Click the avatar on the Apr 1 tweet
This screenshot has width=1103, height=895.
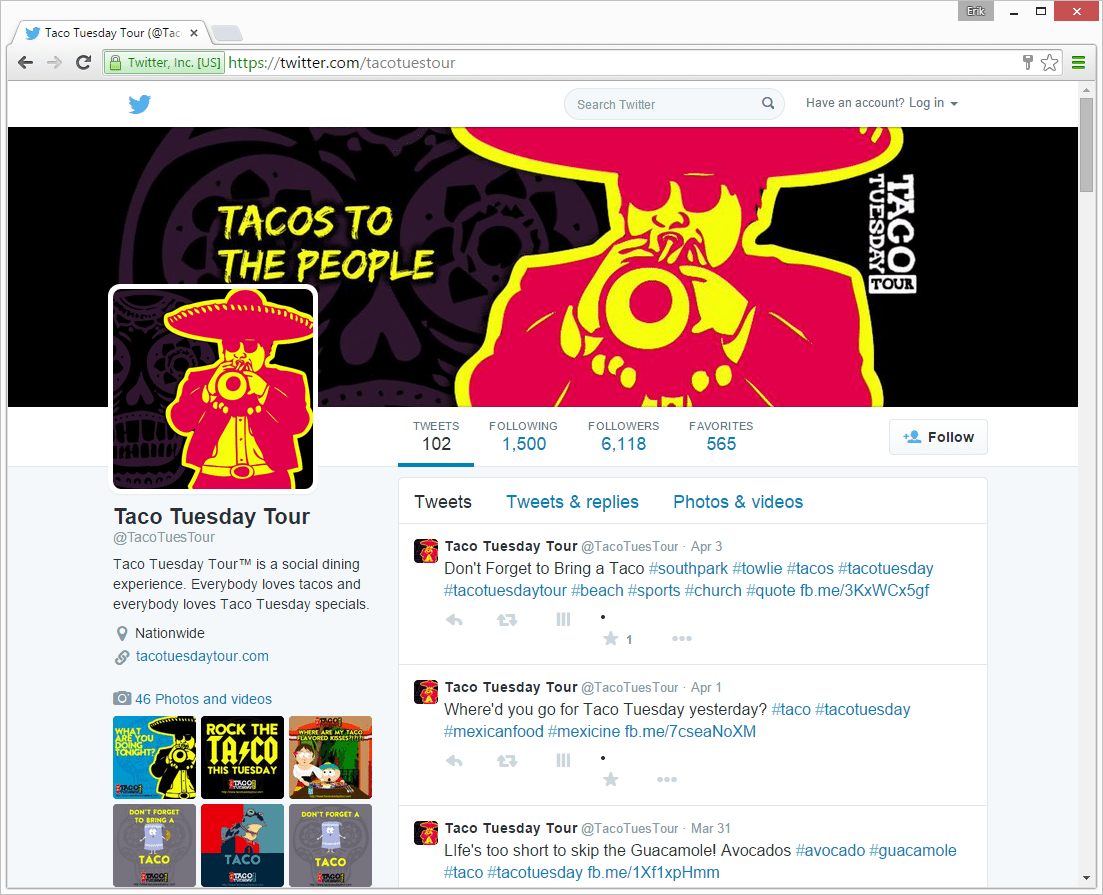point(426,692)
